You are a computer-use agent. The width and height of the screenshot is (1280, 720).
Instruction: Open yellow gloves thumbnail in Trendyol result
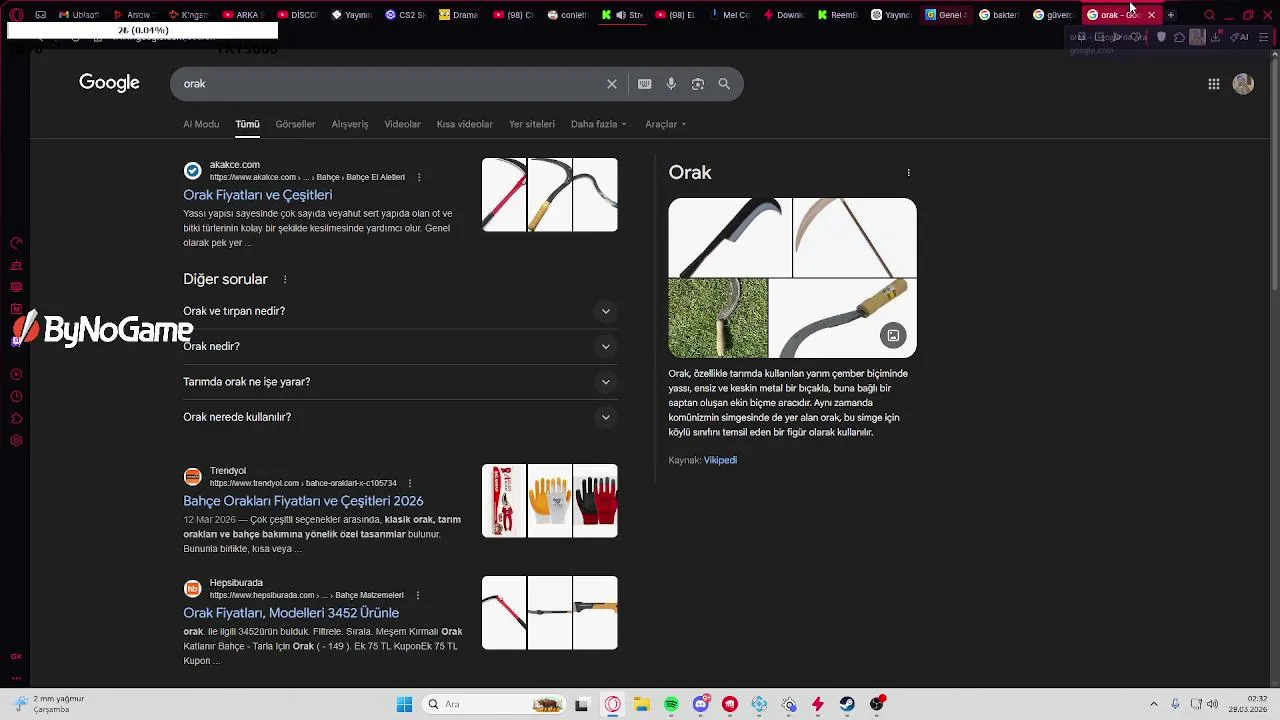(x=549, y=501)
